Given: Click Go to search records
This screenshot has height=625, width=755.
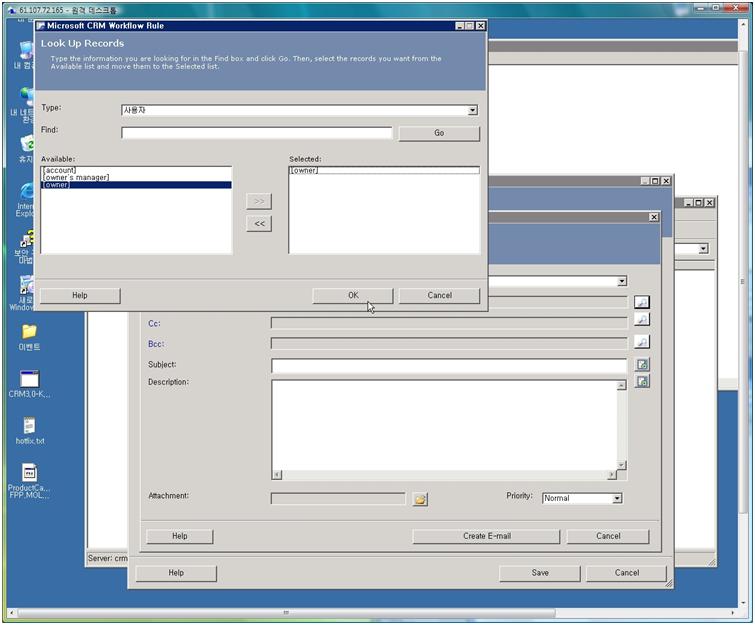Looking at the screenshot, I should 439,133.
